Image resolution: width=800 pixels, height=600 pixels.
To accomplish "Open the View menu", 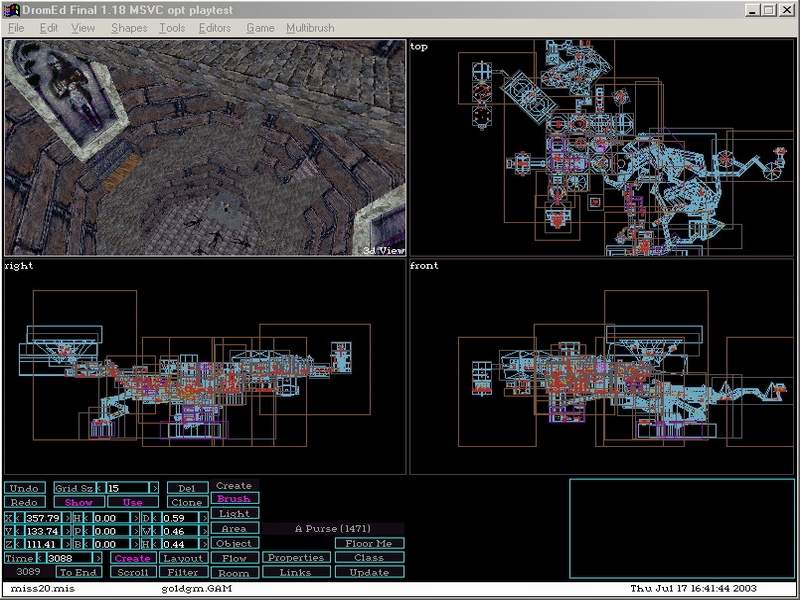I will (x=83, y=28).
